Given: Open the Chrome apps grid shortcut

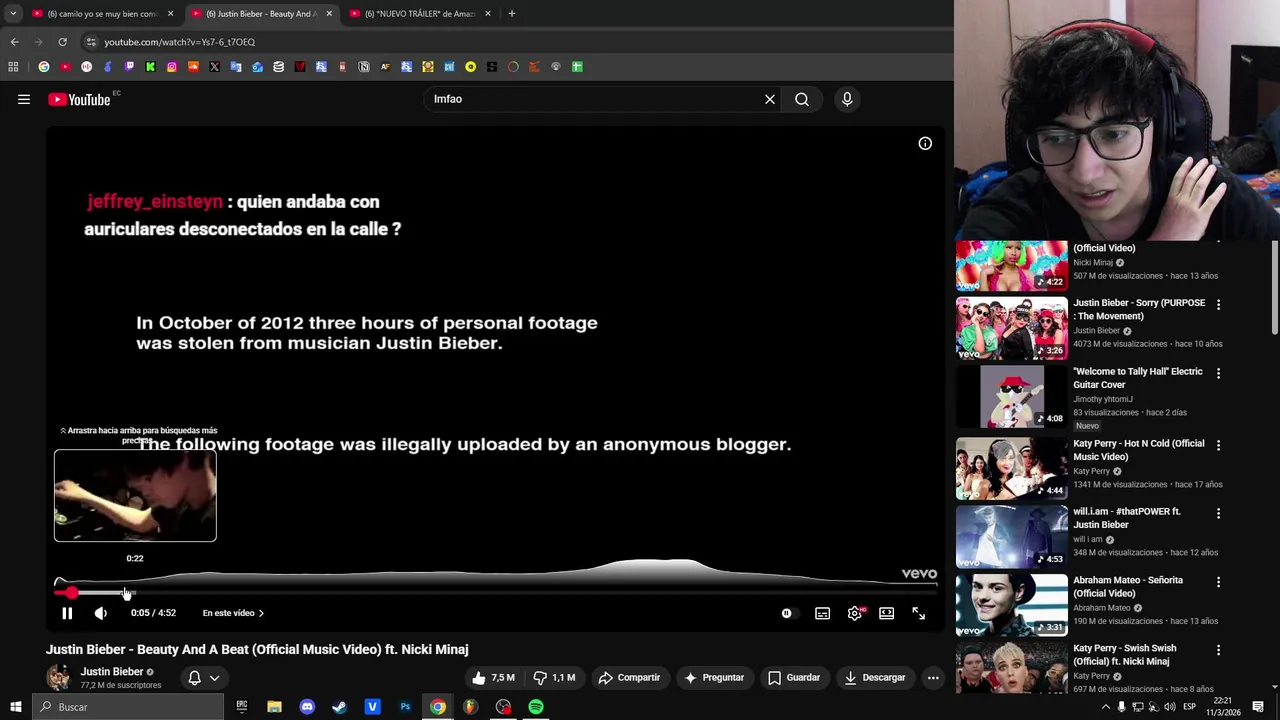Looking at the screenshot, I should pos(13,67).
